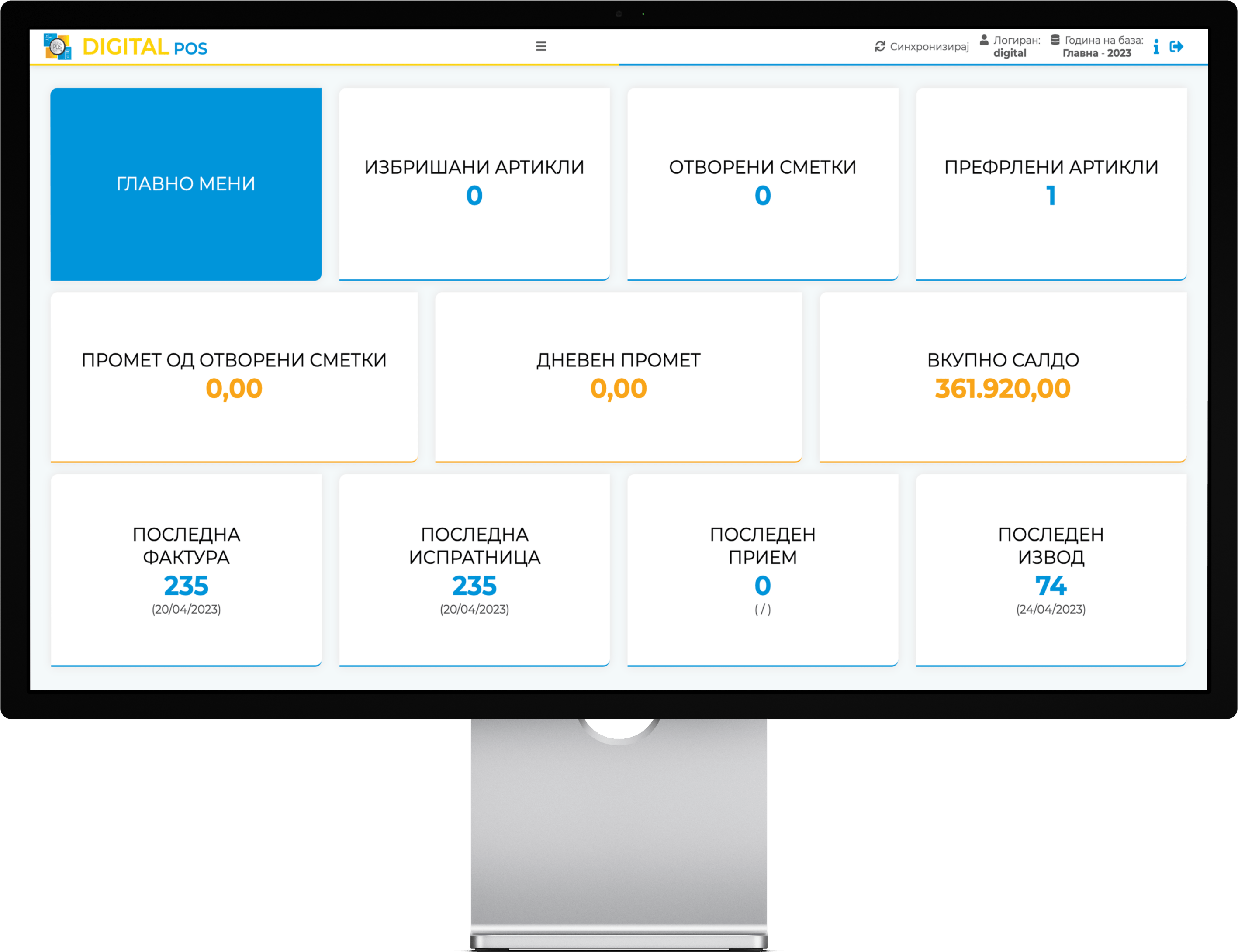Open the ОТВОРЕНИ СМЕТКИ card
1238x952 pixels.
pos(762,184)
